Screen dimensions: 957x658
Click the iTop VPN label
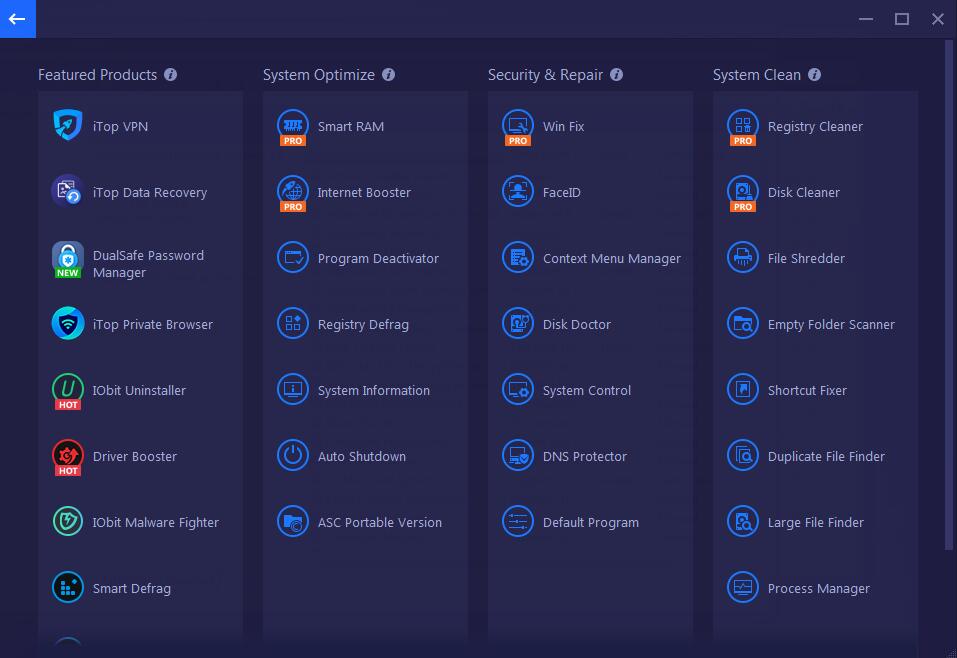(x=120, y=126)
